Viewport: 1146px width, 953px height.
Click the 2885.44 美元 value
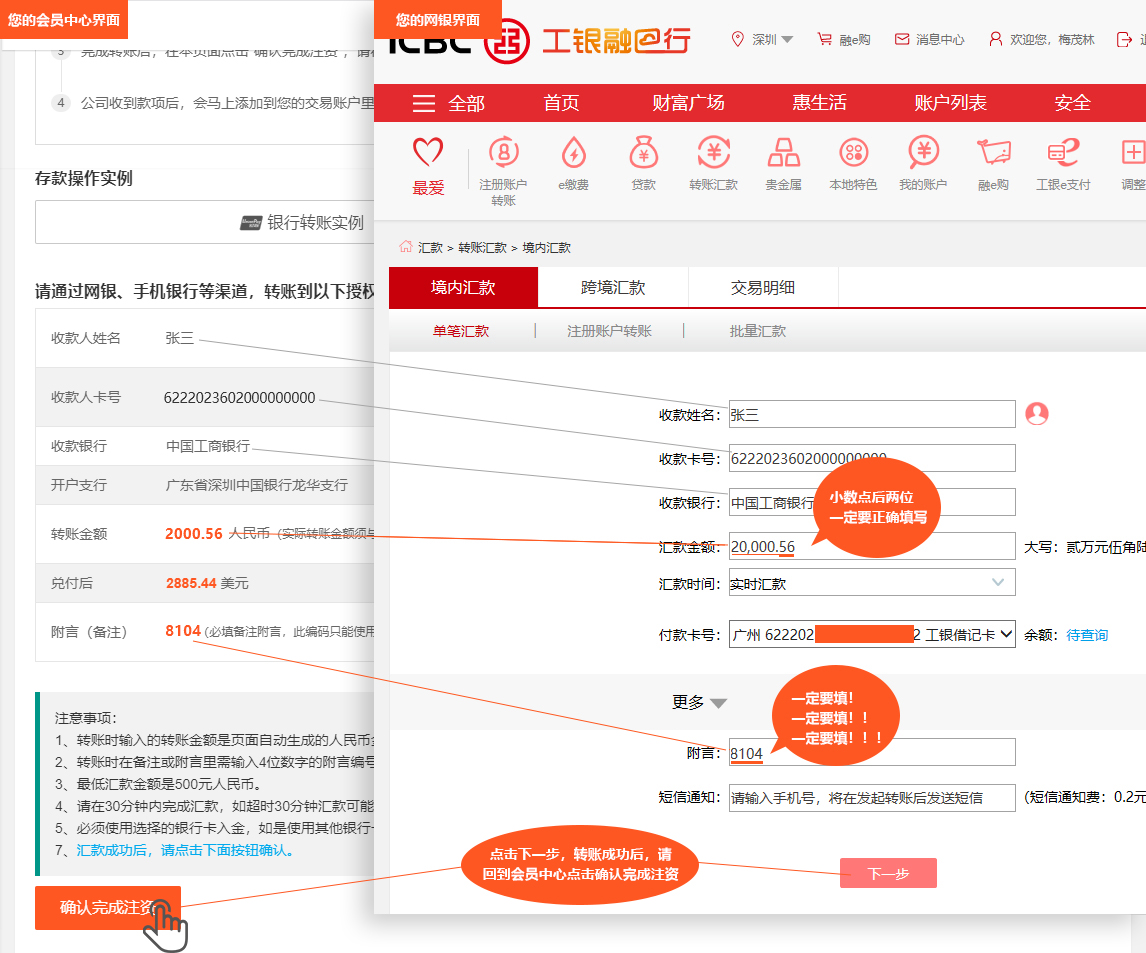point(207,583)
